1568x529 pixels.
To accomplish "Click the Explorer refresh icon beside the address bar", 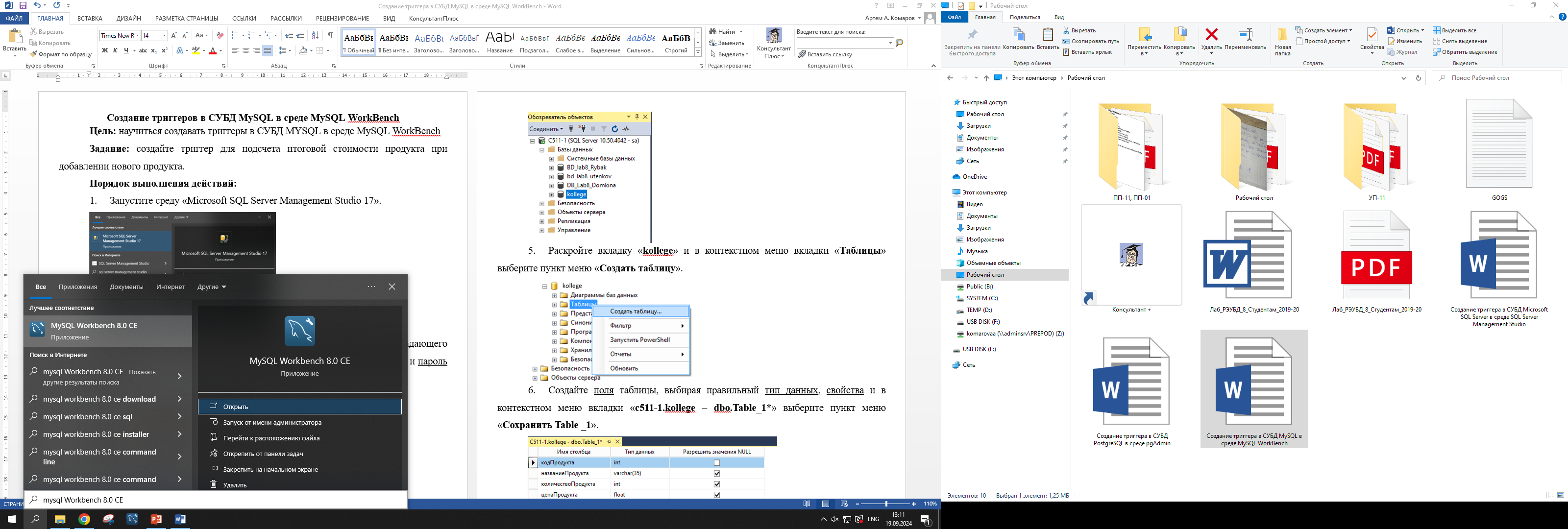I will coord(1418,78).
